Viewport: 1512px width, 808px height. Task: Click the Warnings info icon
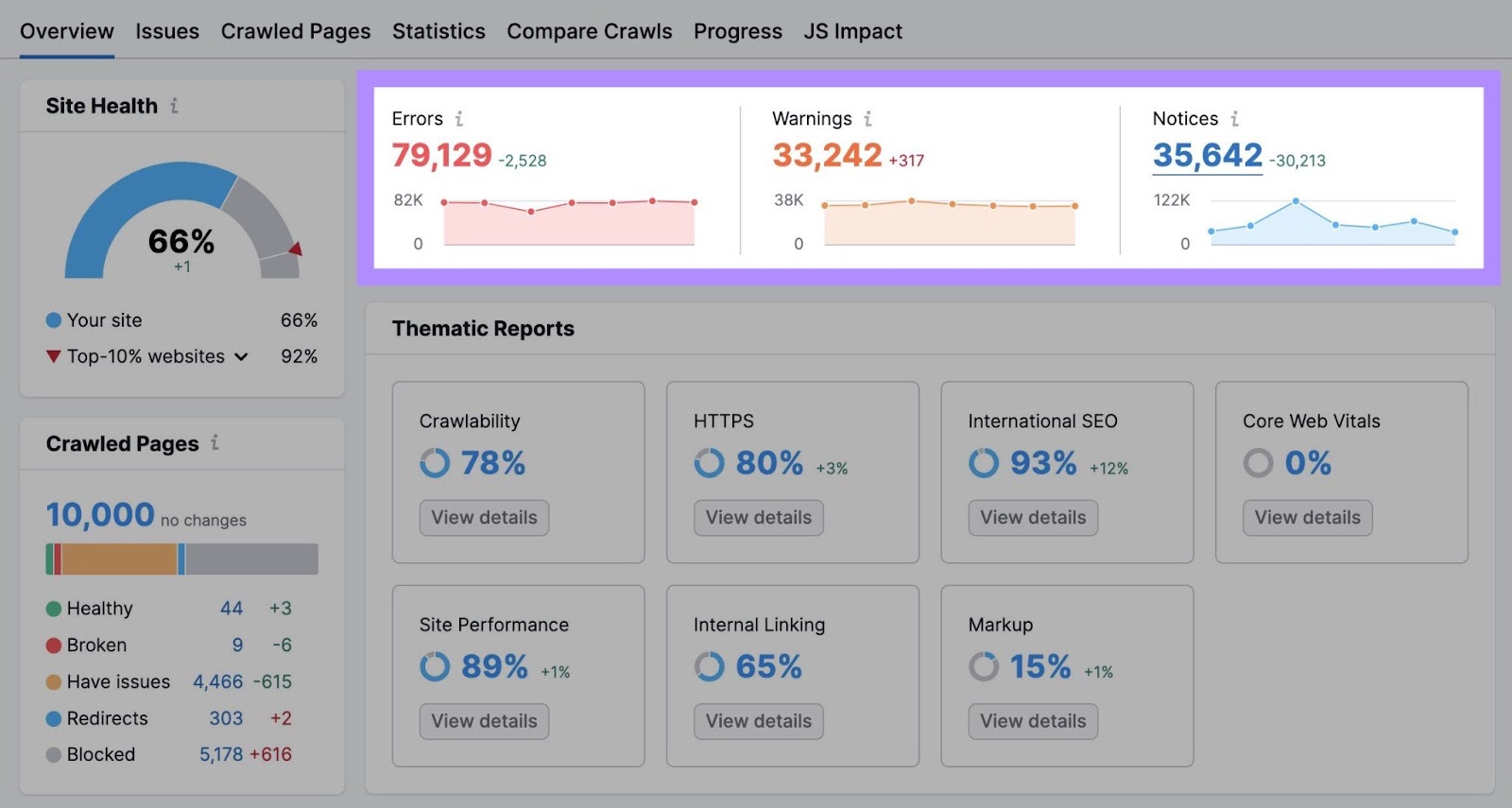click(x=868, y=119)
